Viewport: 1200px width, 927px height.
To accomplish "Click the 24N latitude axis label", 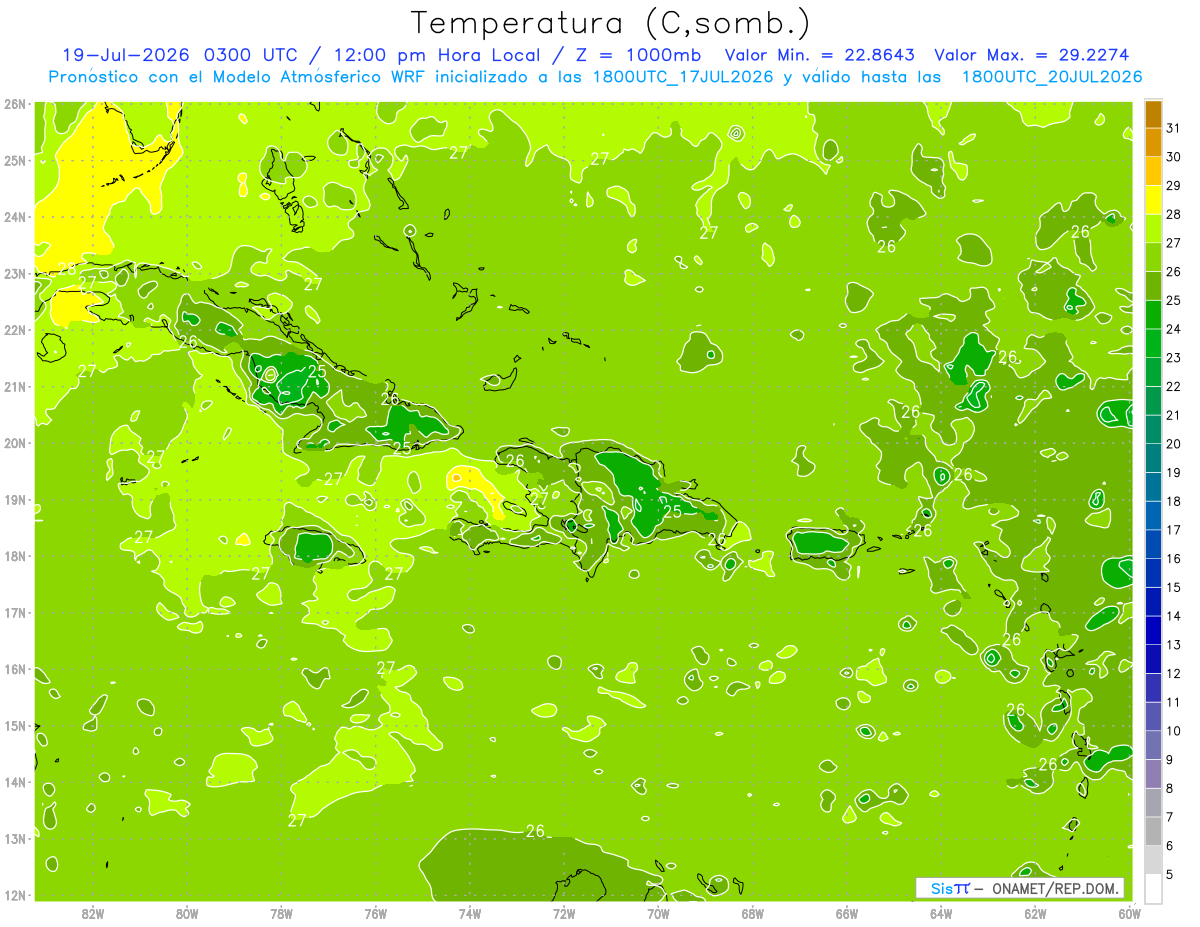I will click(x=15, y=217).
